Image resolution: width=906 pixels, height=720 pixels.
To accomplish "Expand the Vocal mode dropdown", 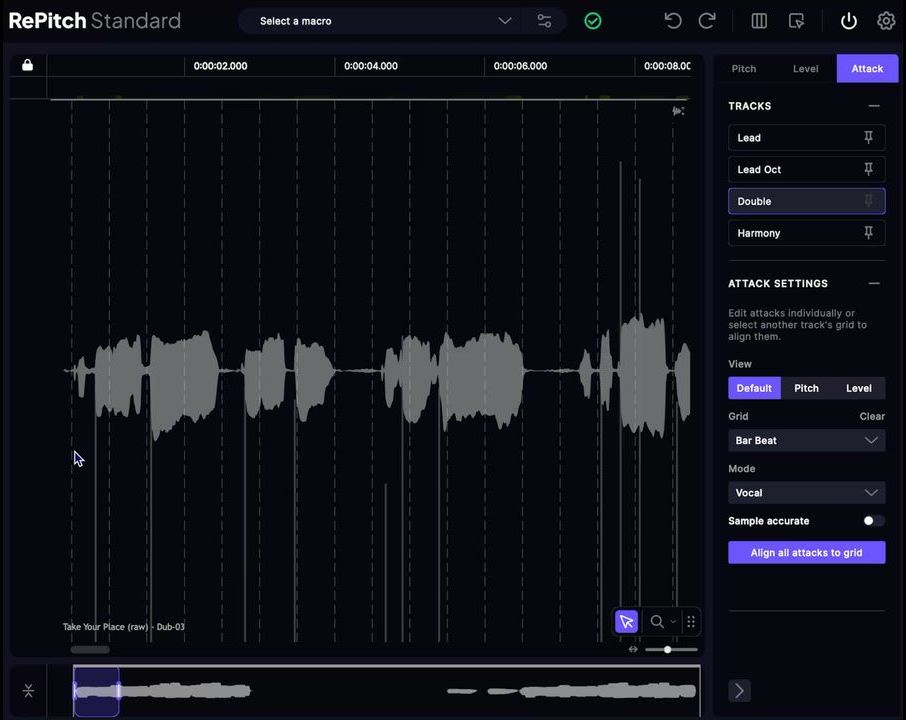I will [x=806, y=493].
